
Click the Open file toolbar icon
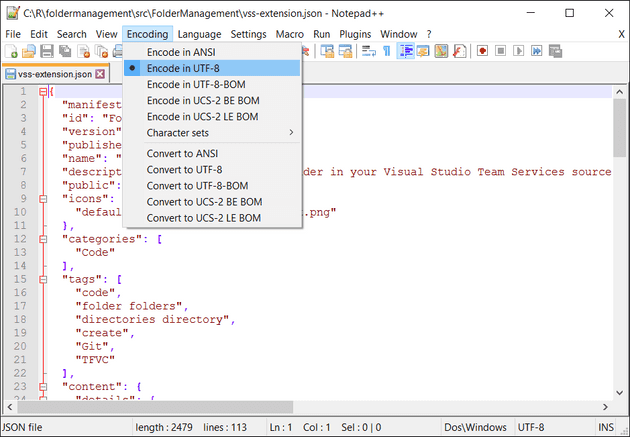pyautogui.click(x=29, y=51)
